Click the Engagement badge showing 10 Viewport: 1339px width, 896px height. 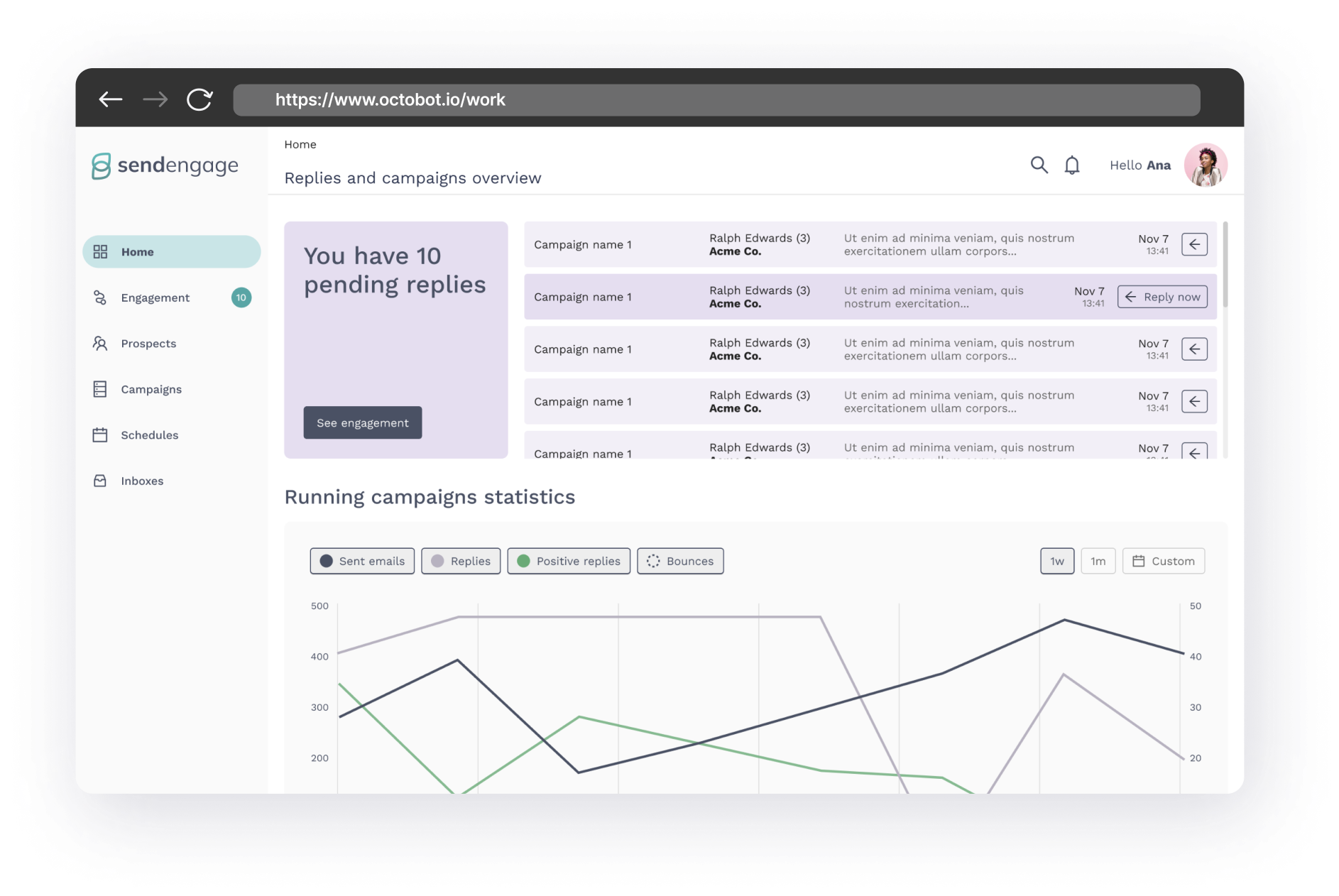(x=241, y=297)
